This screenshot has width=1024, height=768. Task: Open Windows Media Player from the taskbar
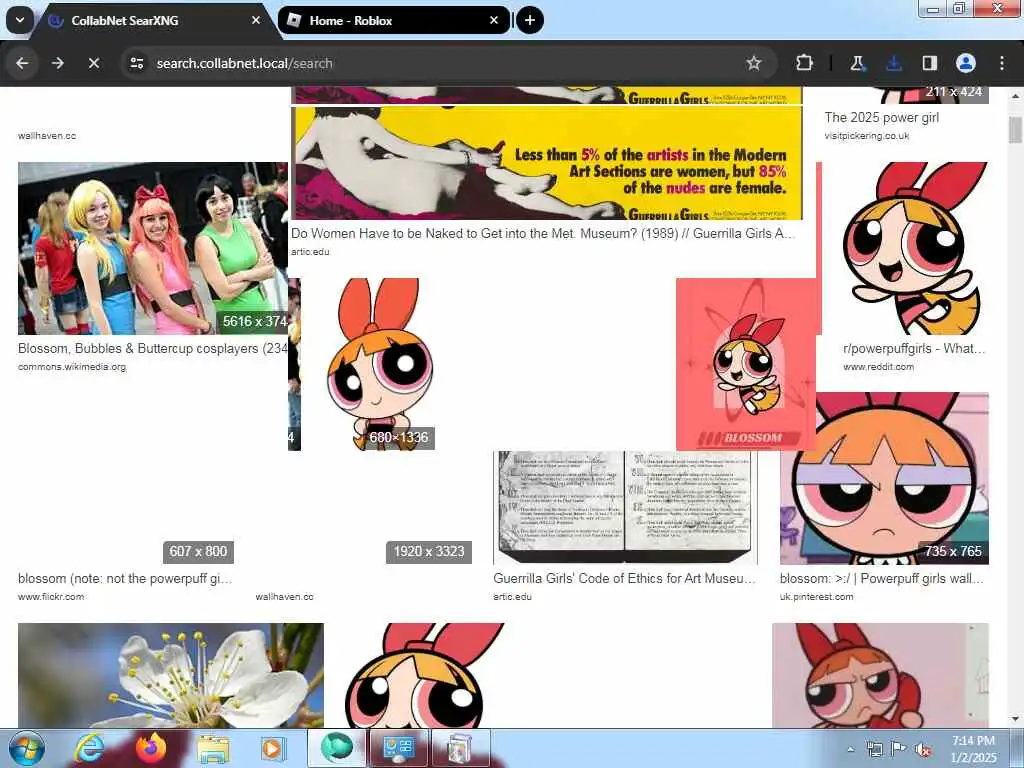(273, 748)
